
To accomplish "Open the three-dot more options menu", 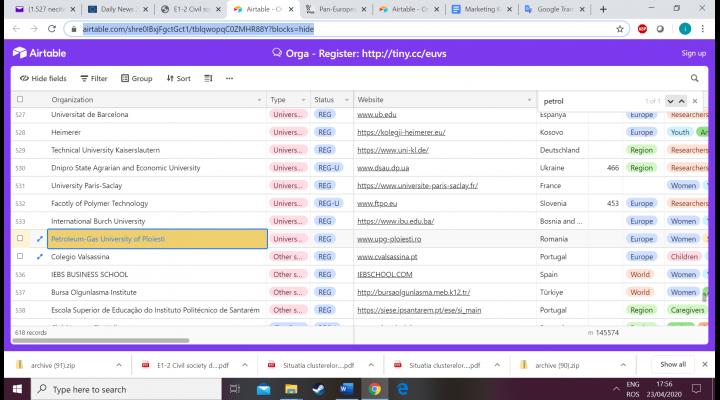I will tap(230, 79).
